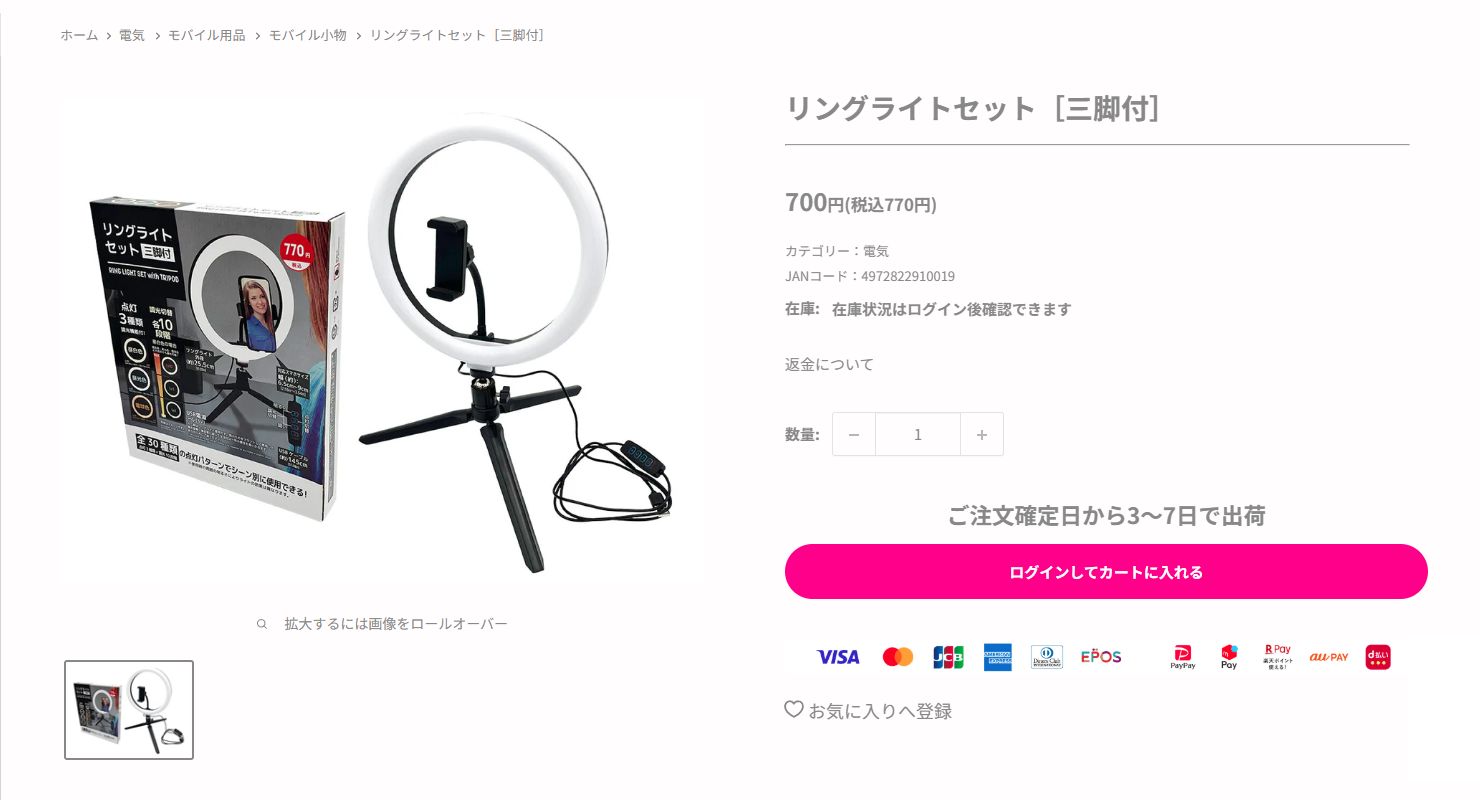Open the モバイル用品 breadcrumb link
This screenshot has width=1480, height=800.
(x=207, y=35)
